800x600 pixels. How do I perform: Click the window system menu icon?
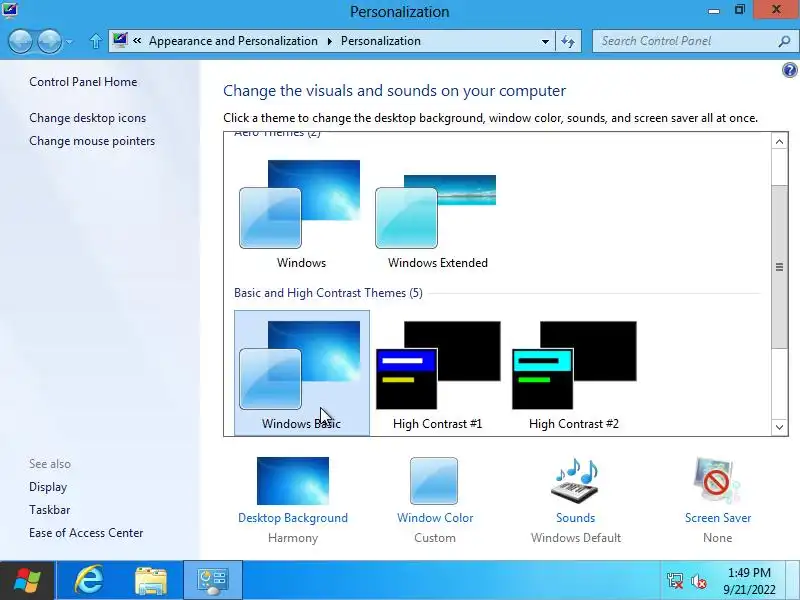(x=9, y=9)
